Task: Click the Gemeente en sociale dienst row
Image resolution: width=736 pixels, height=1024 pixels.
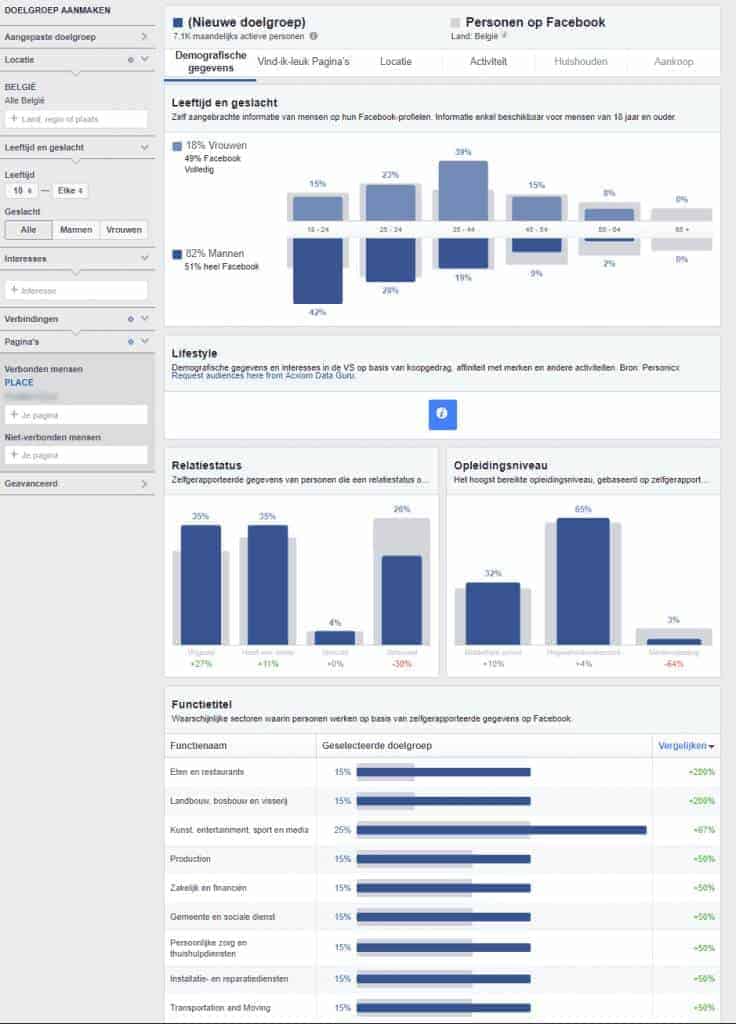Action: 442,917
